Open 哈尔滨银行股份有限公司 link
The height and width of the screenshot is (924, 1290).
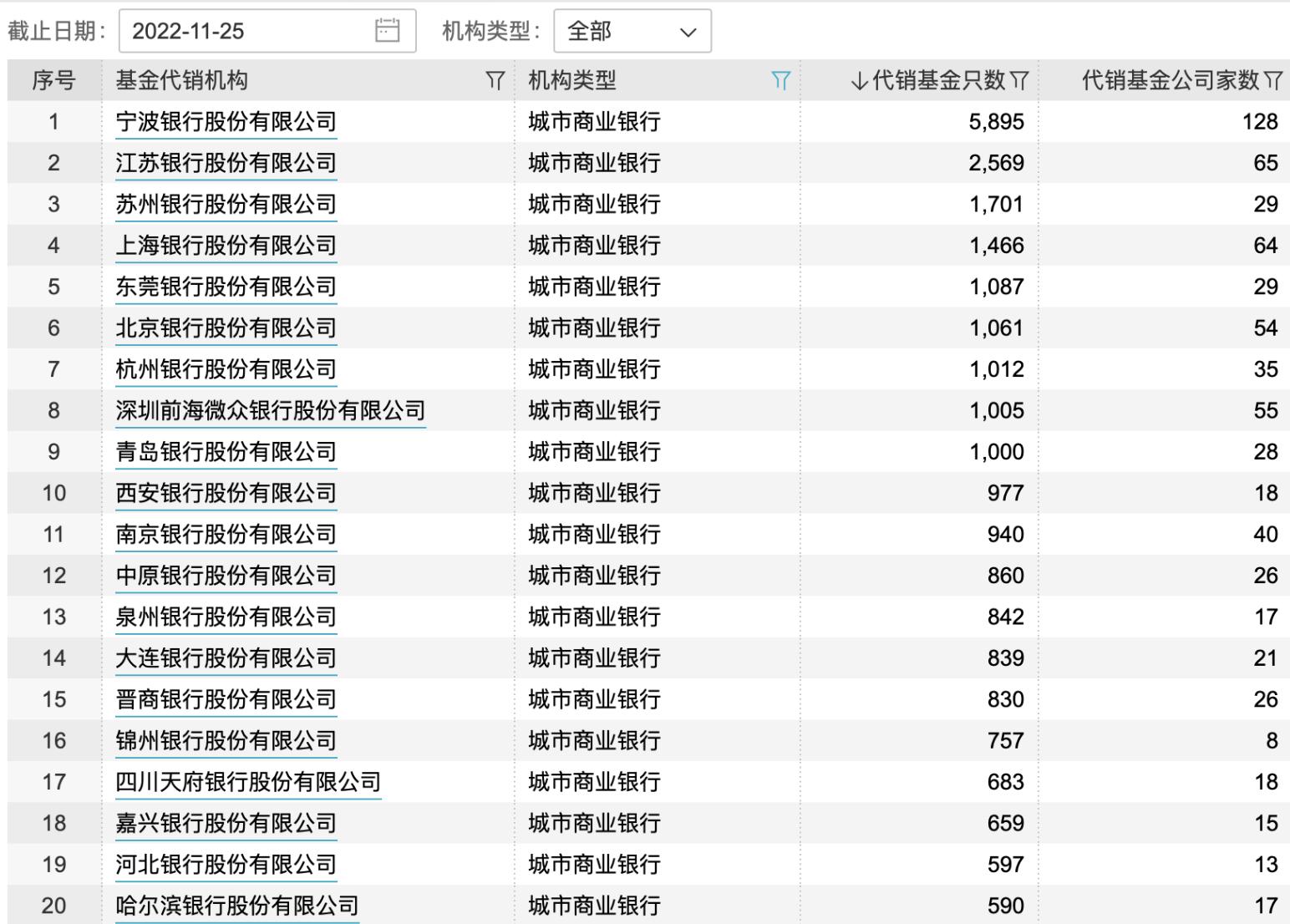237,906
